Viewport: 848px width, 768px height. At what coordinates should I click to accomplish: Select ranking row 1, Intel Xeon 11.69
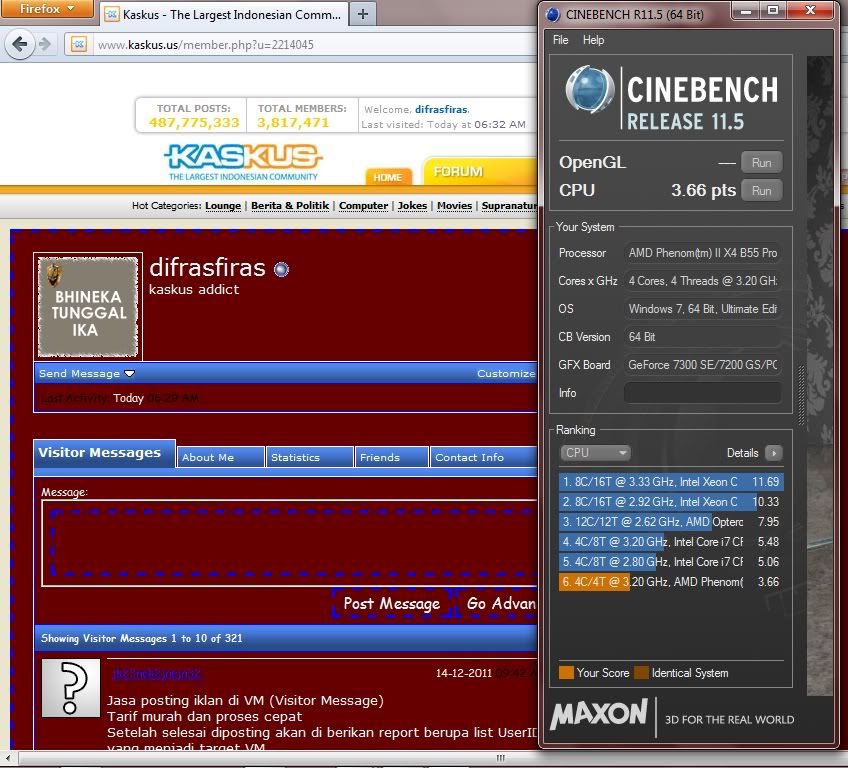point(671,481)
